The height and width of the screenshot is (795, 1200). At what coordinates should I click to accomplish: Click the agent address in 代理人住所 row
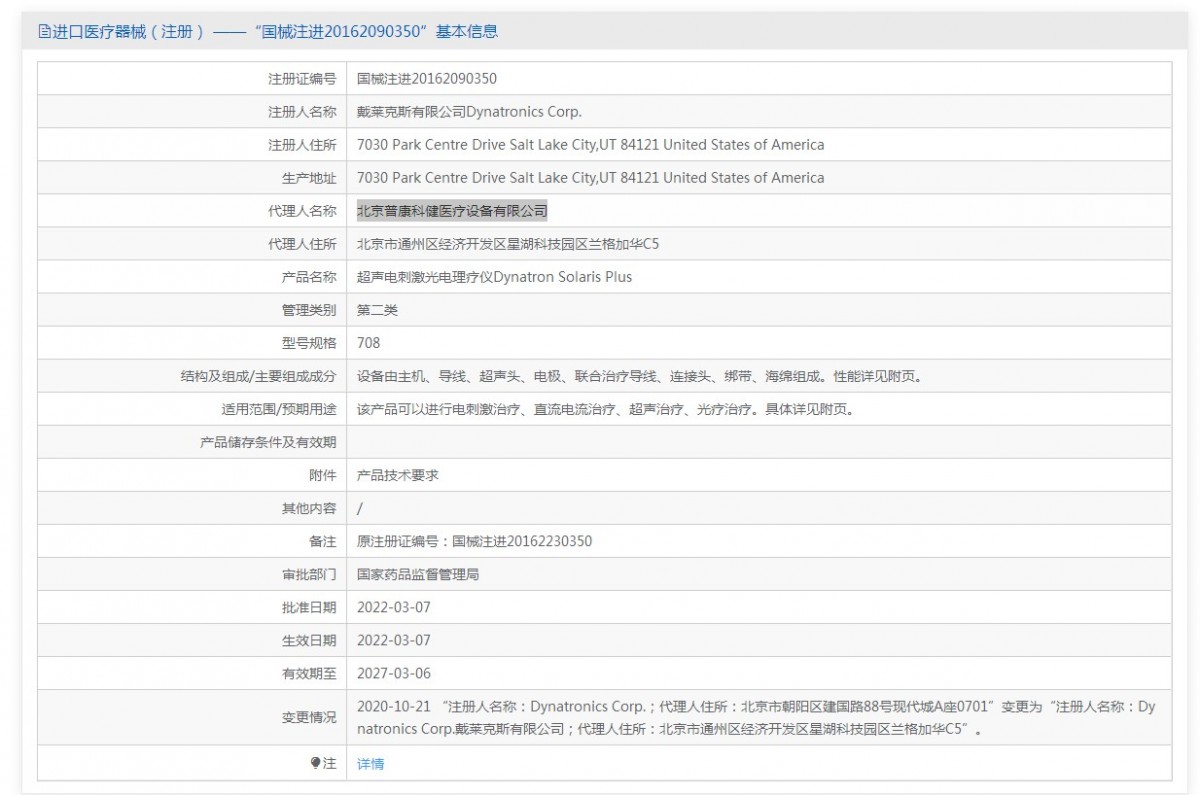[x=508, y=244]
